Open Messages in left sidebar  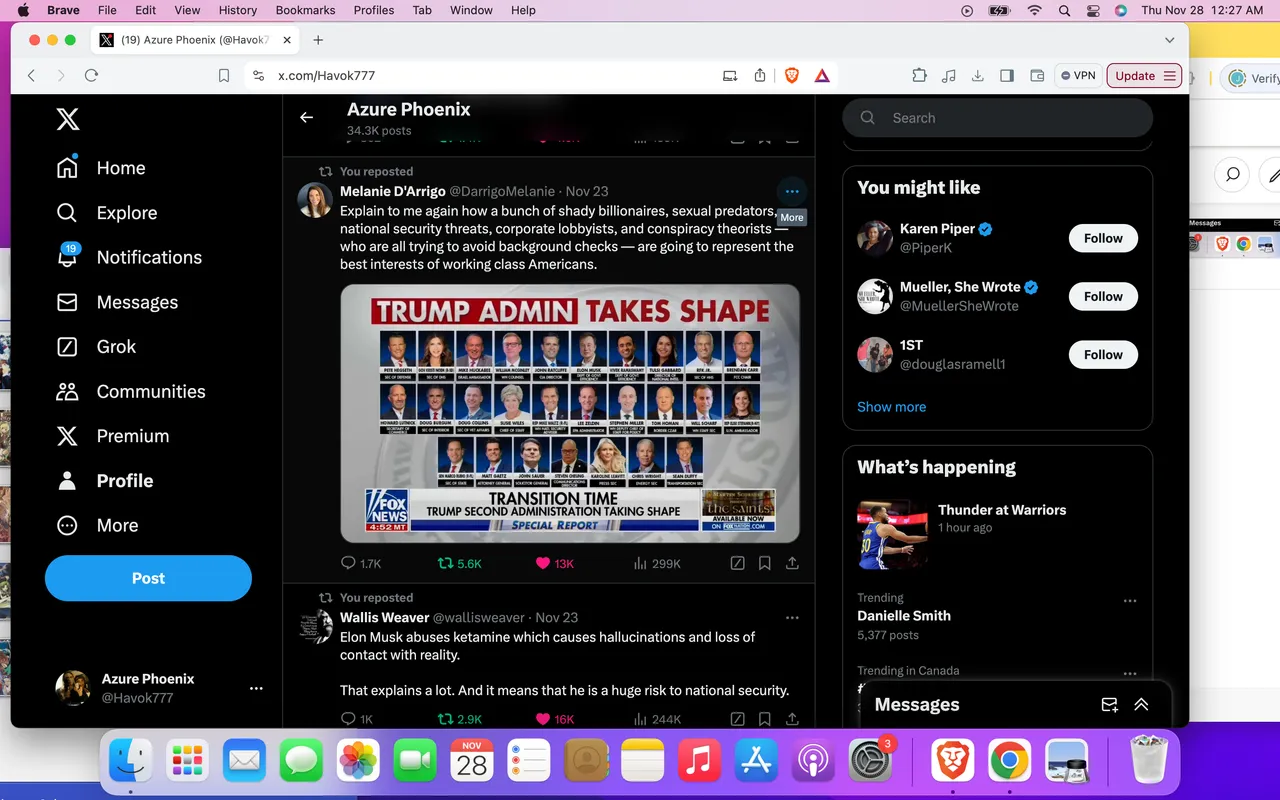tap(117, 302)
